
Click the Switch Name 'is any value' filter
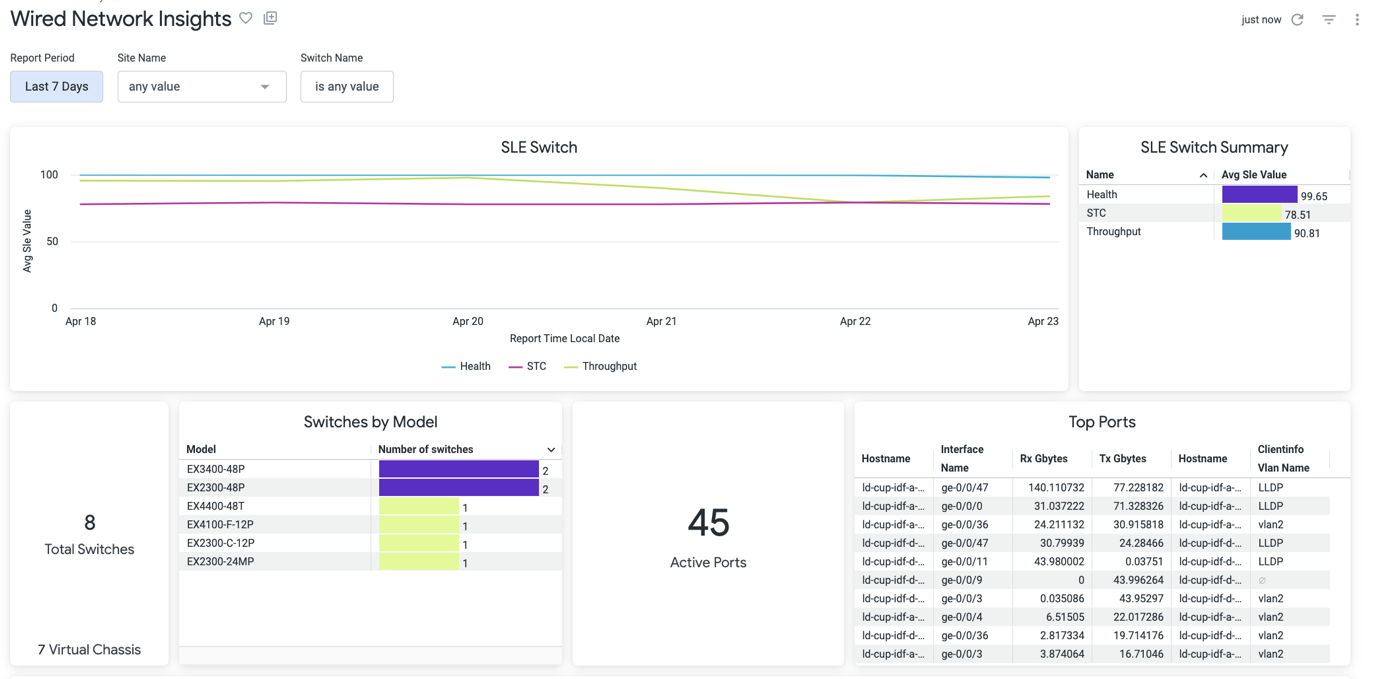(347, 87)
